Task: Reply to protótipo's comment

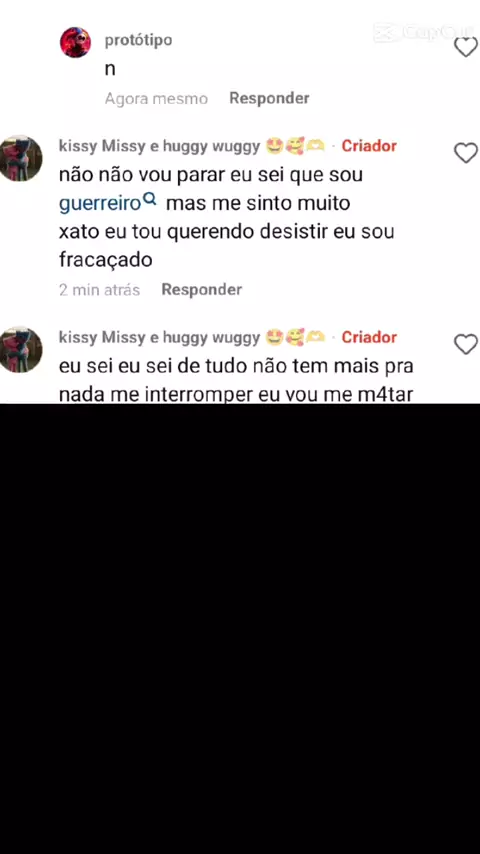Action: point(269,98)
